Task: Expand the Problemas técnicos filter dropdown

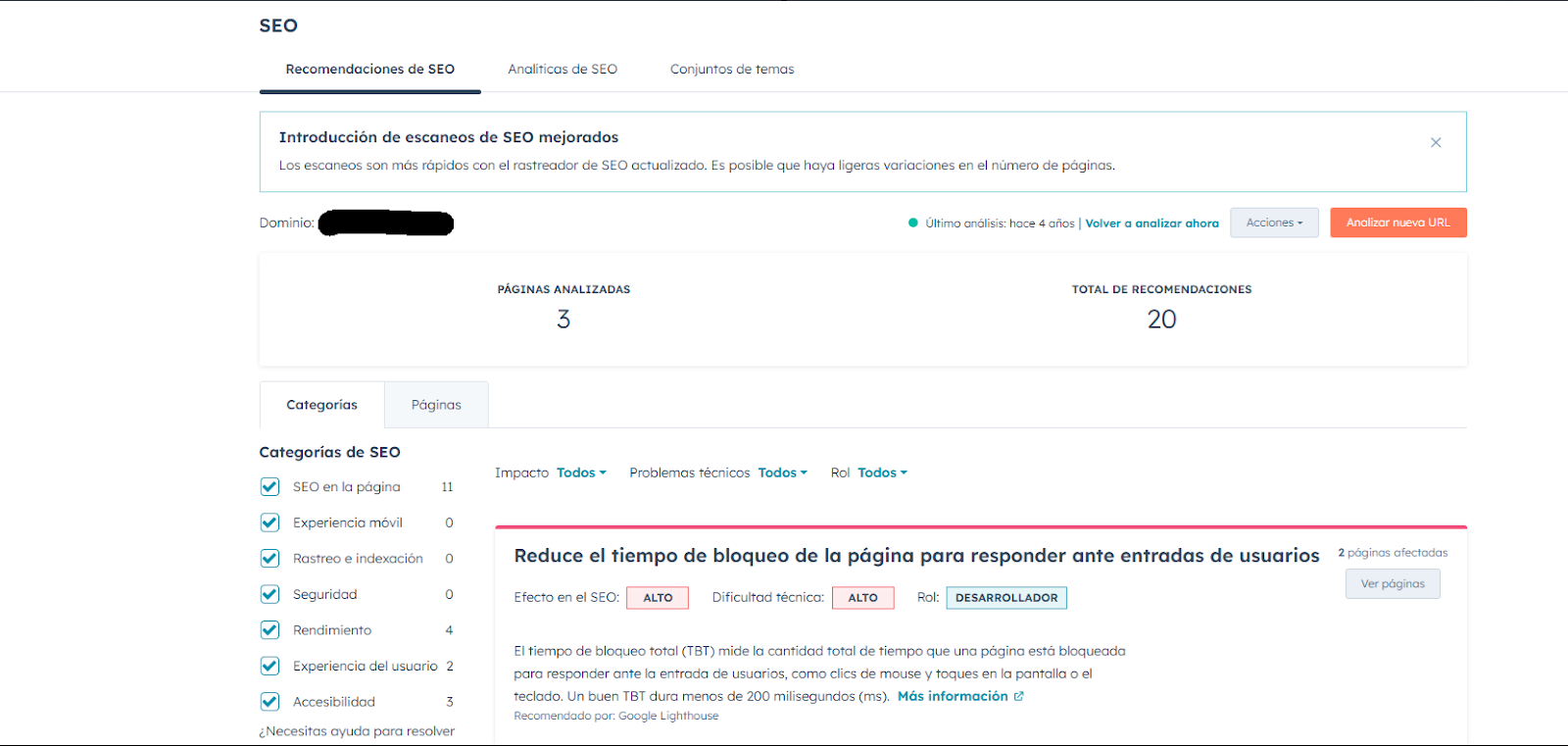Action: [782, 472]
